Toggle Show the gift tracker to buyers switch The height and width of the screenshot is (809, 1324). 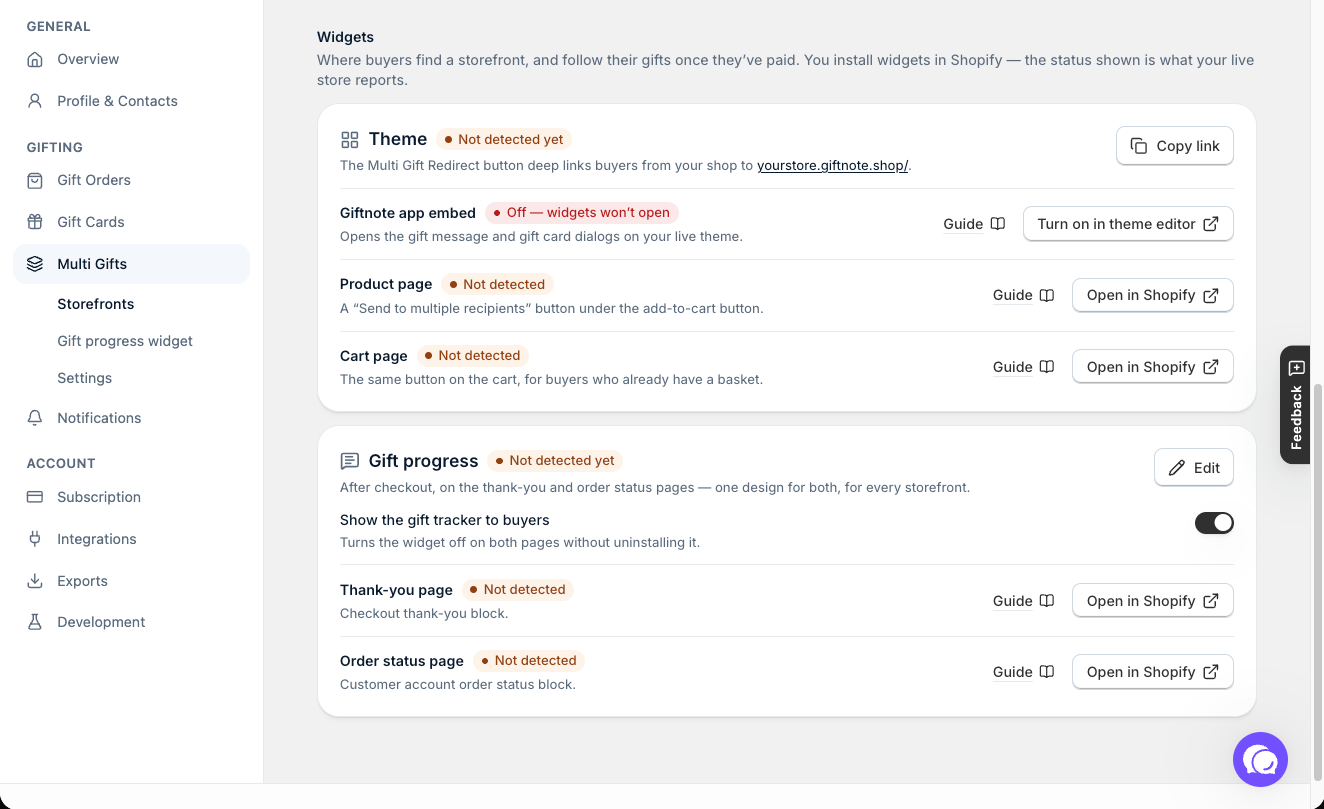click(x=1214, y=522)
